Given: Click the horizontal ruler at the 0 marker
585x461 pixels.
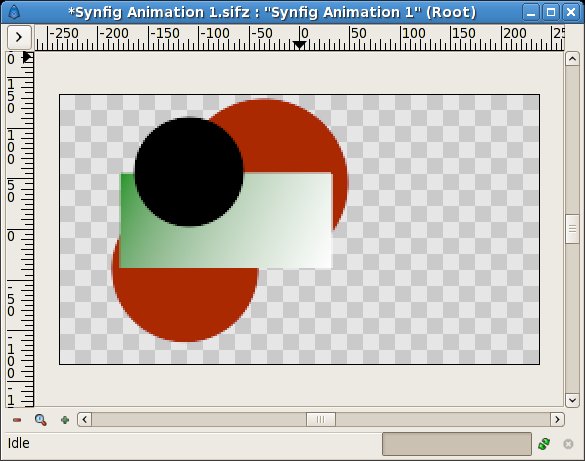Looking at the screenshot, I should pyautogui.click(x=300, y=38).
